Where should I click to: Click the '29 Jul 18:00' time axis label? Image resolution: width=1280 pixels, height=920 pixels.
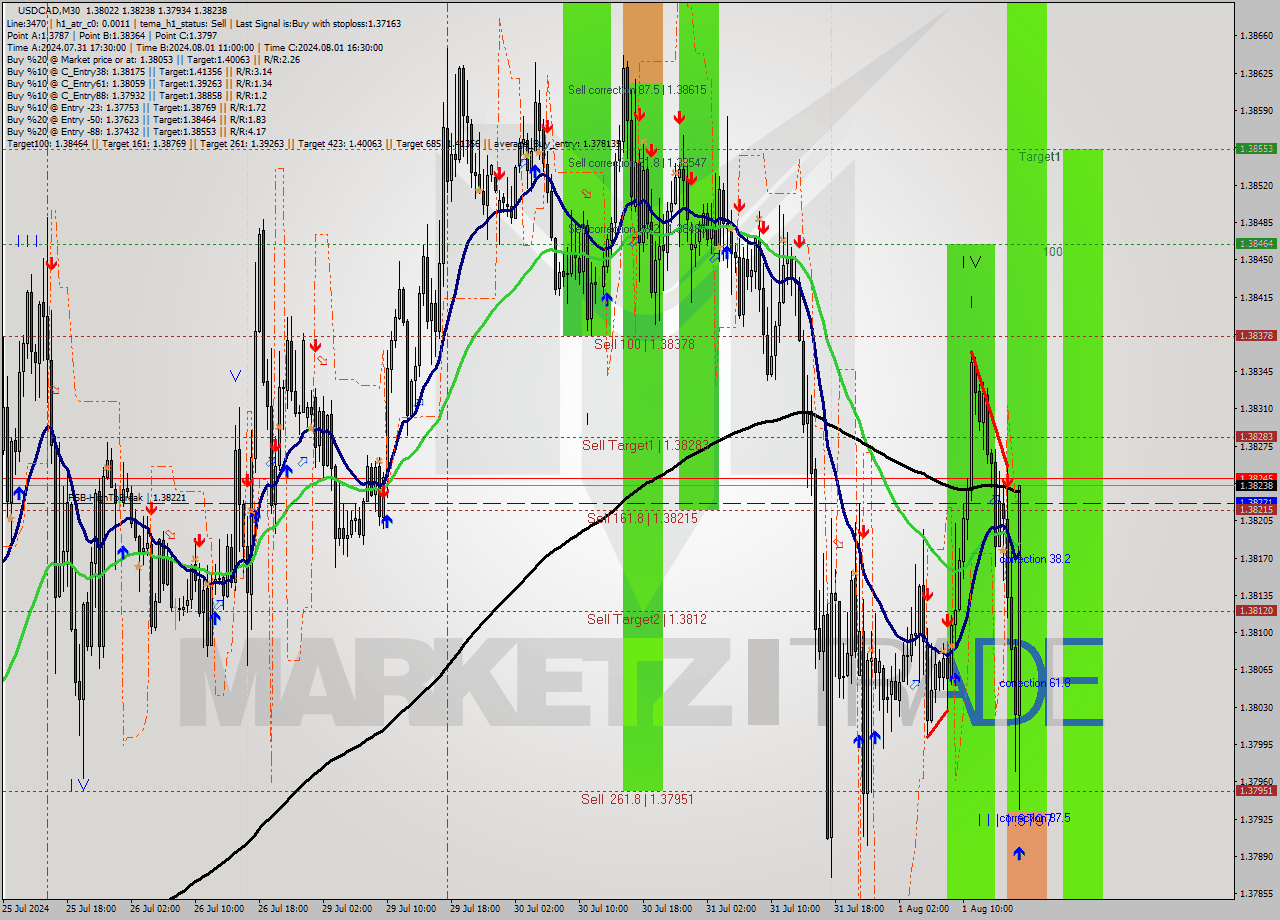(x=474, y=909)
